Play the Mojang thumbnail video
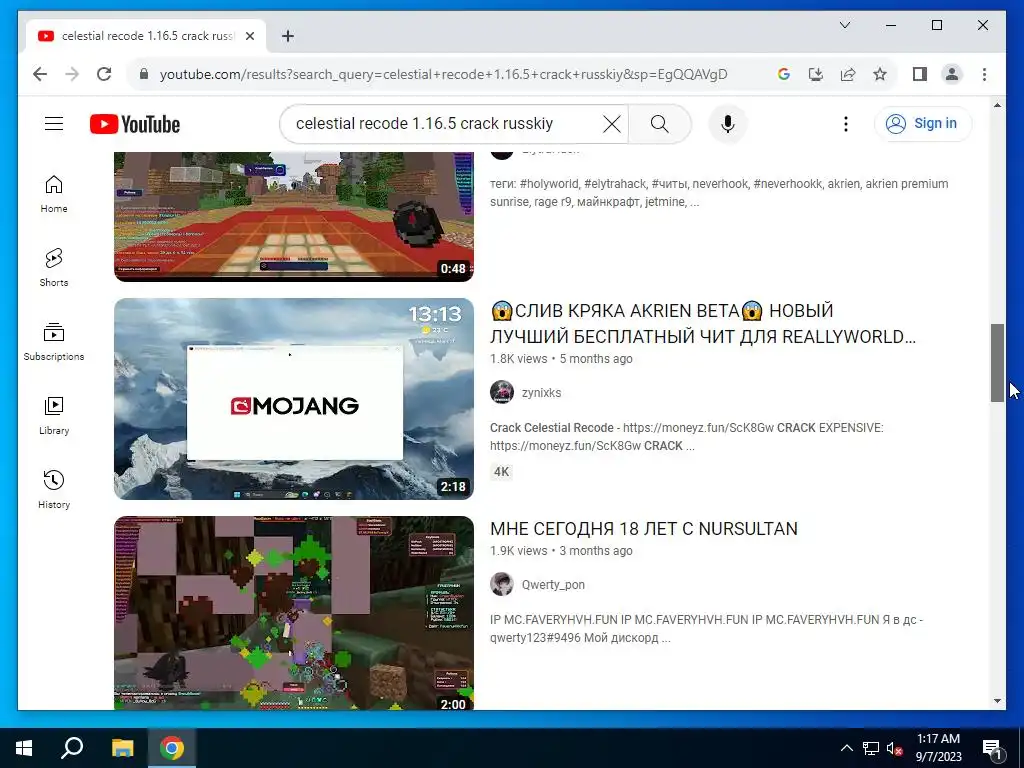Screen dimensions: 1024x768 (294, 399)
